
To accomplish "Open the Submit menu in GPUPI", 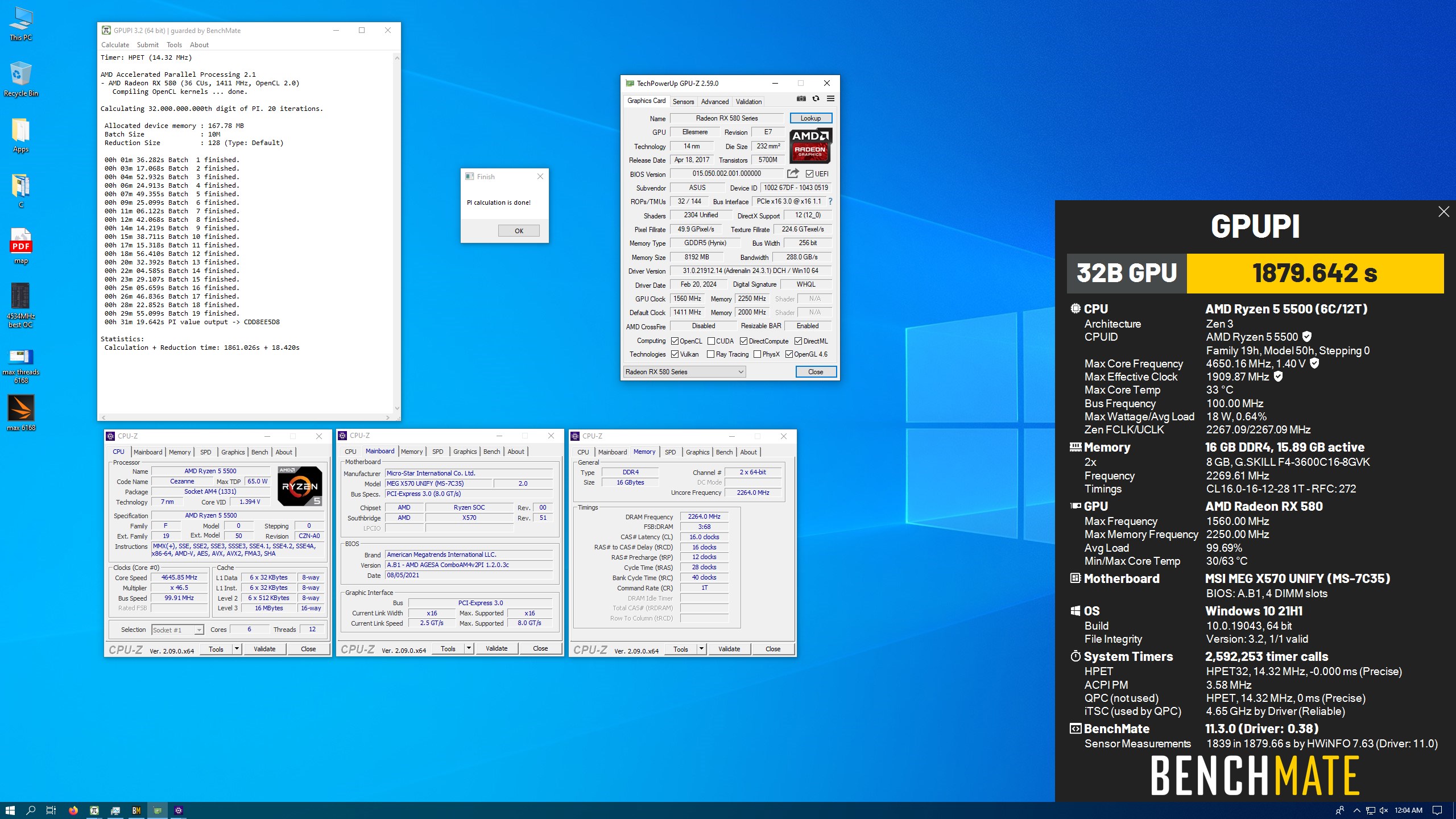I will click(x=148, y=45).
